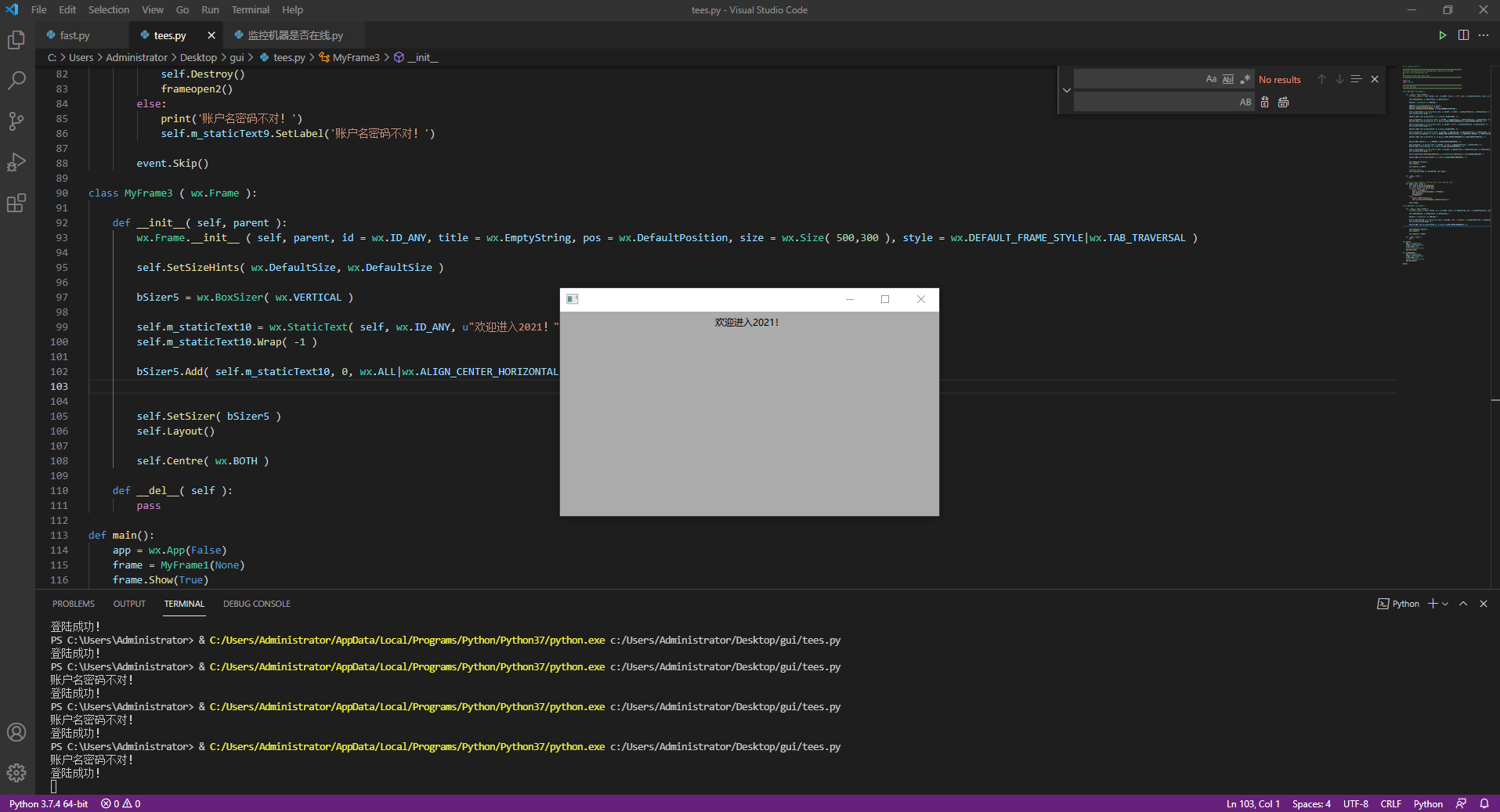Click the Administrator breadcrumb segment
Image resolution: width=1500 pixels, height=812 pixels.
136,57
